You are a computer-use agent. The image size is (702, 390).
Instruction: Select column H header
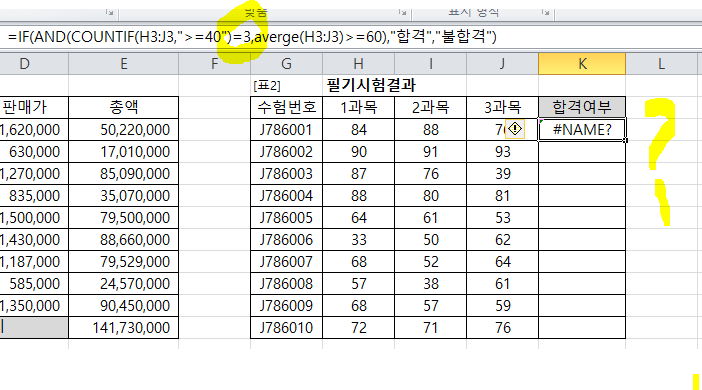click(x=358, y=64)
